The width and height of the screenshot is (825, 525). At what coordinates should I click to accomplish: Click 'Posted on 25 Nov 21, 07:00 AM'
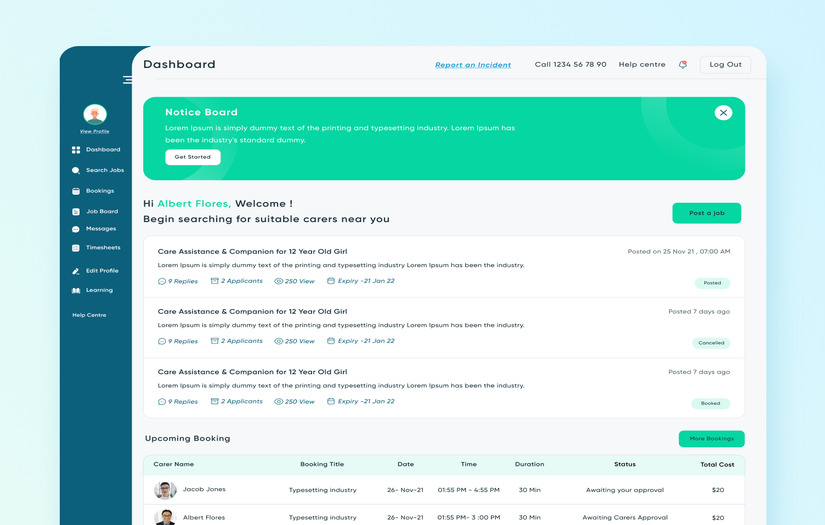(x=679, y=251)
